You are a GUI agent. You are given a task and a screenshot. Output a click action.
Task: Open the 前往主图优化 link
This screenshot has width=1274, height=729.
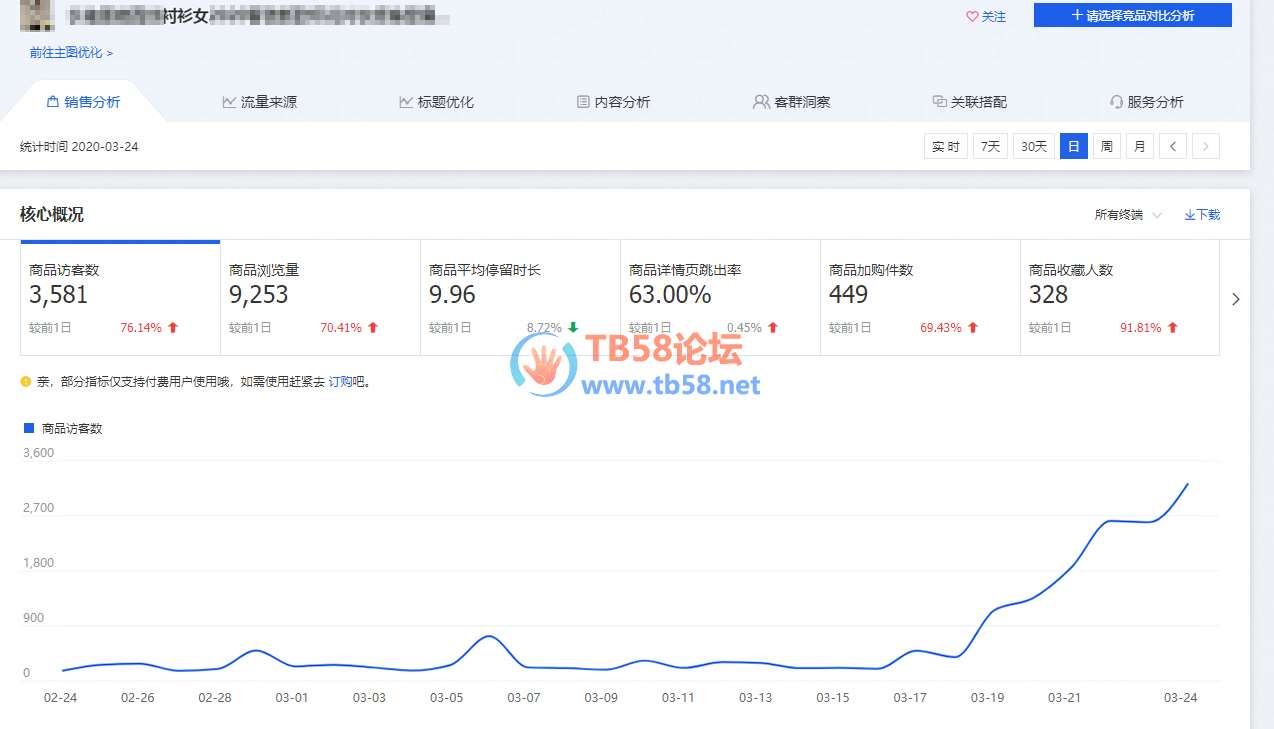coord(70,53)
